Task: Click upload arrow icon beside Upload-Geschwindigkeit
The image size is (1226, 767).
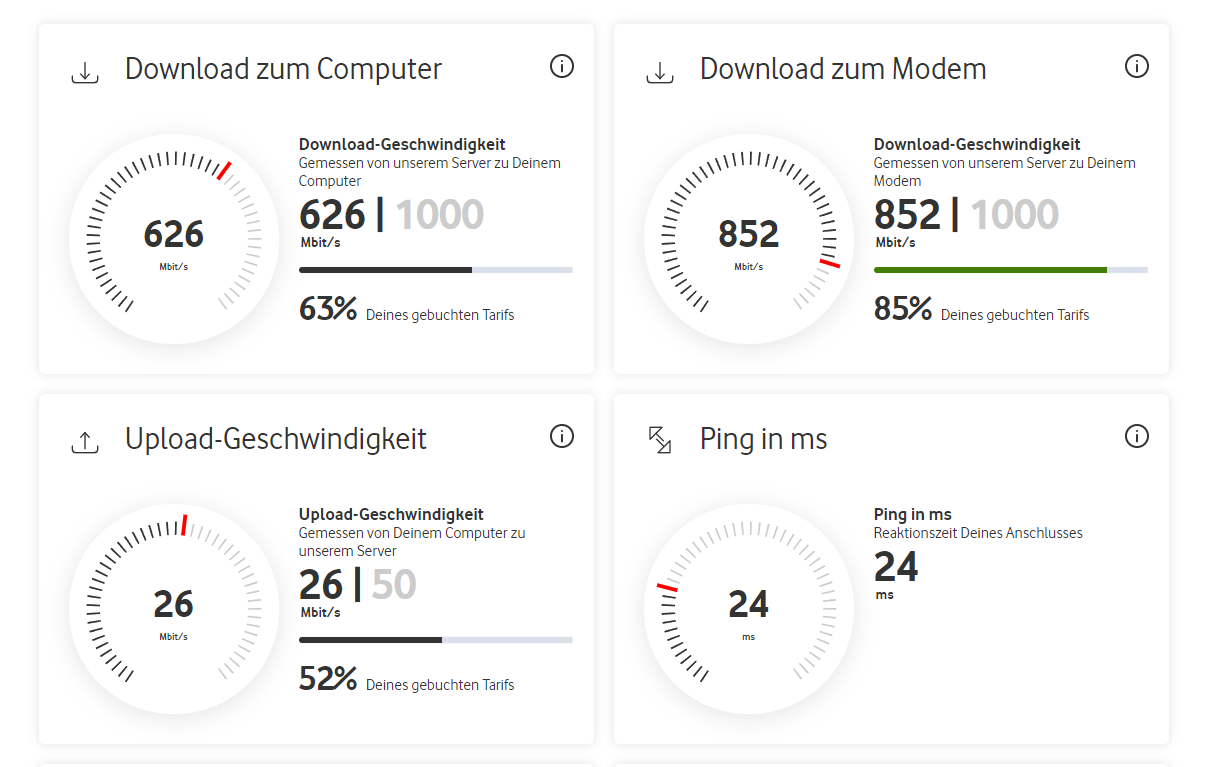Action: [x=85, y=442]
